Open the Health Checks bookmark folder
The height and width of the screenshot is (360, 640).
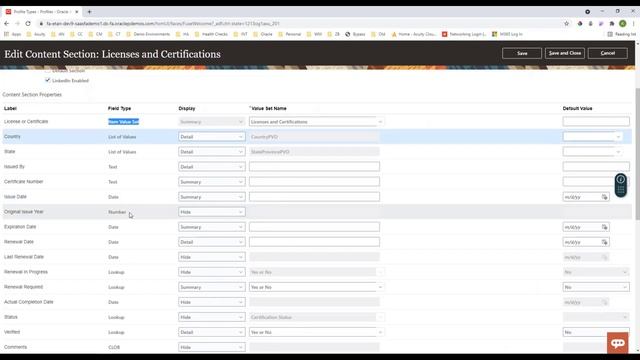pos(211,34)
